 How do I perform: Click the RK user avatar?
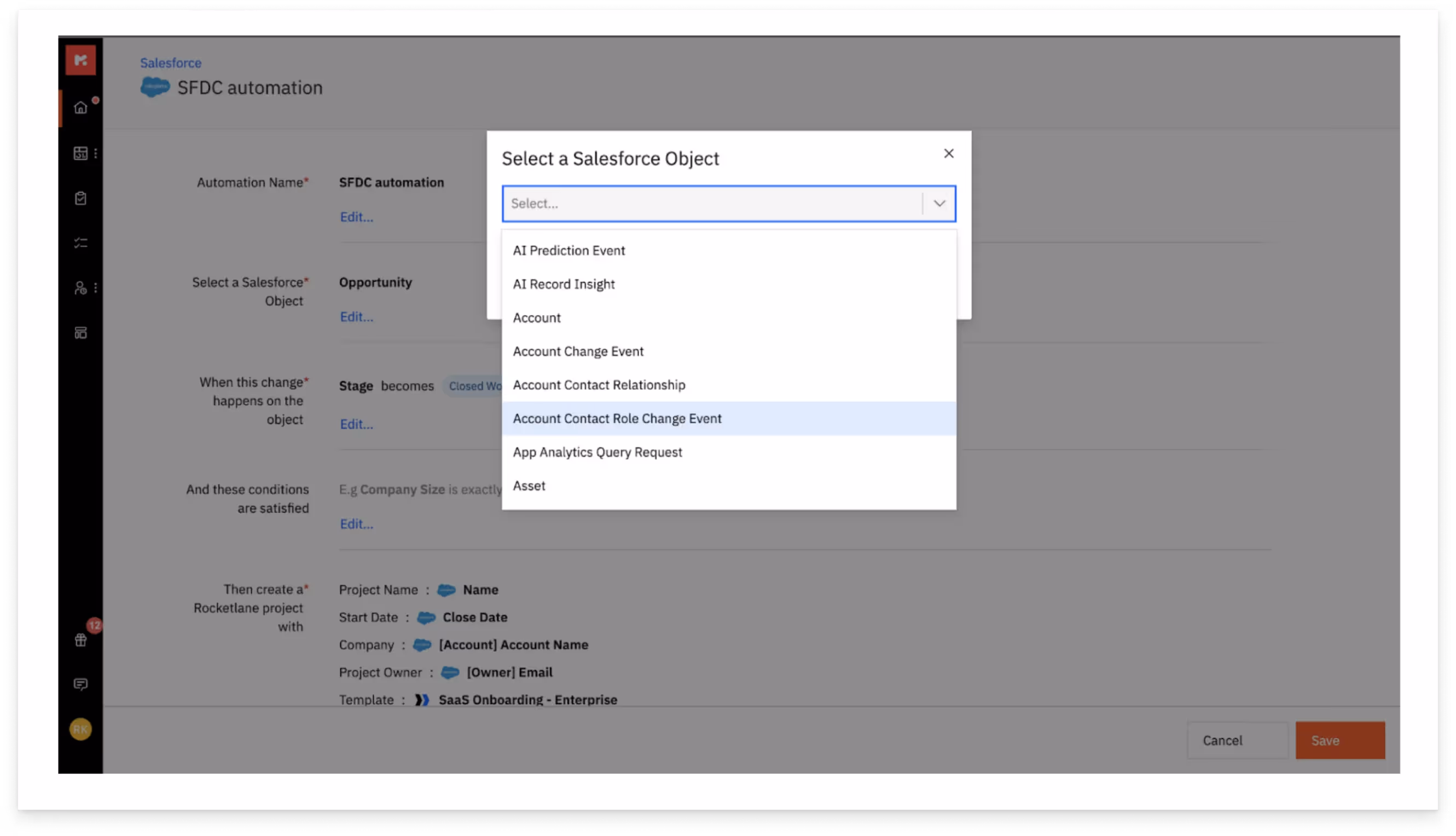click(x=80, y=729)
